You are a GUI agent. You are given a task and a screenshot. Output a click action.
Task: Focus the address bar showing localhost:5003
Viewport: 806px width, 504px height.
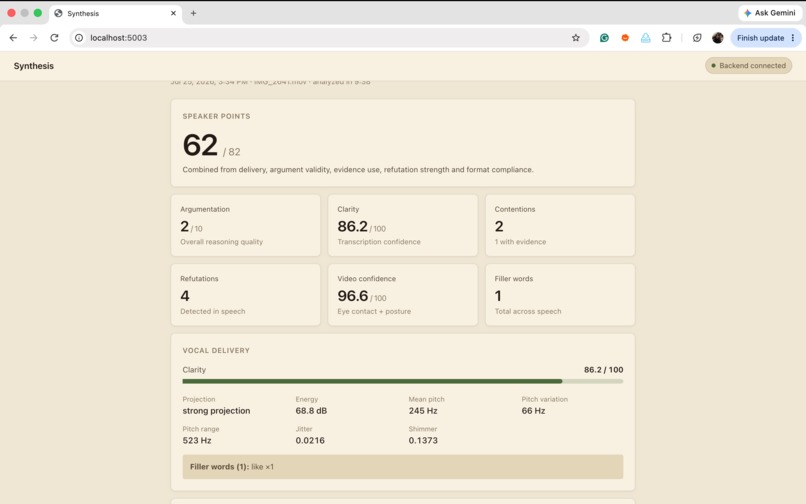click(x=329, y=38)
